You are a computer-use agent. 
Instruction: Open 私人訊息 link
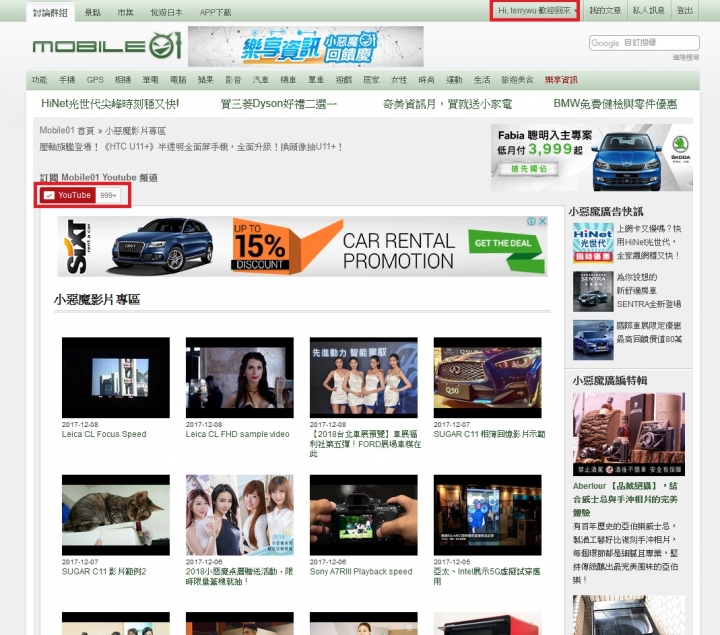(x=648, y=10)
